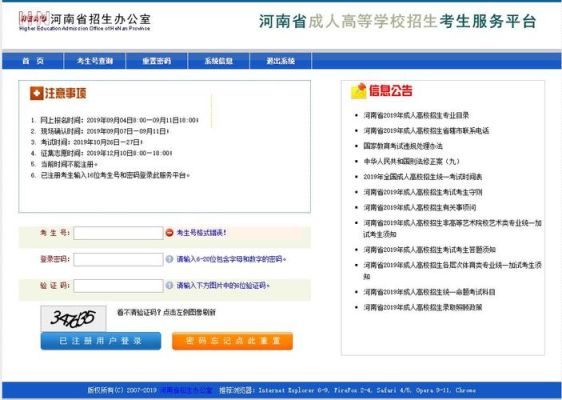Open 河南省2019年成人高校招生考试考生守则 link
Image resolution: width=562 pixels, height=400 pixels.
tap(423, 192)
